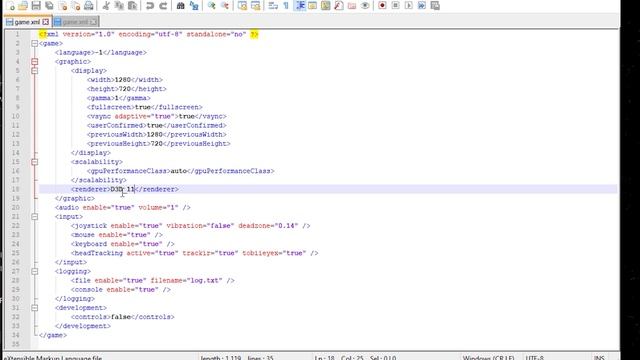Click the controls value false on line 32
The width and height of the screenshot is (640, 360).
[x=120, y=317]
